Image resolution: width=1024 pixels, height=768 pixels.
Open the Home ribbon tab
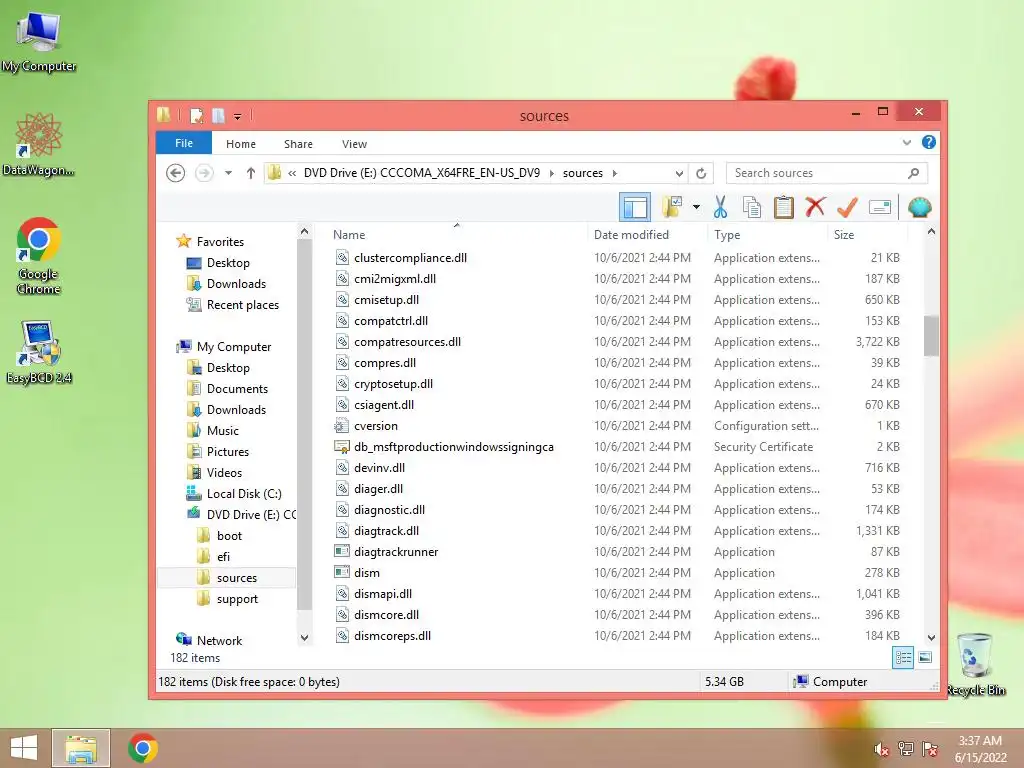click(x=241, y=144)
